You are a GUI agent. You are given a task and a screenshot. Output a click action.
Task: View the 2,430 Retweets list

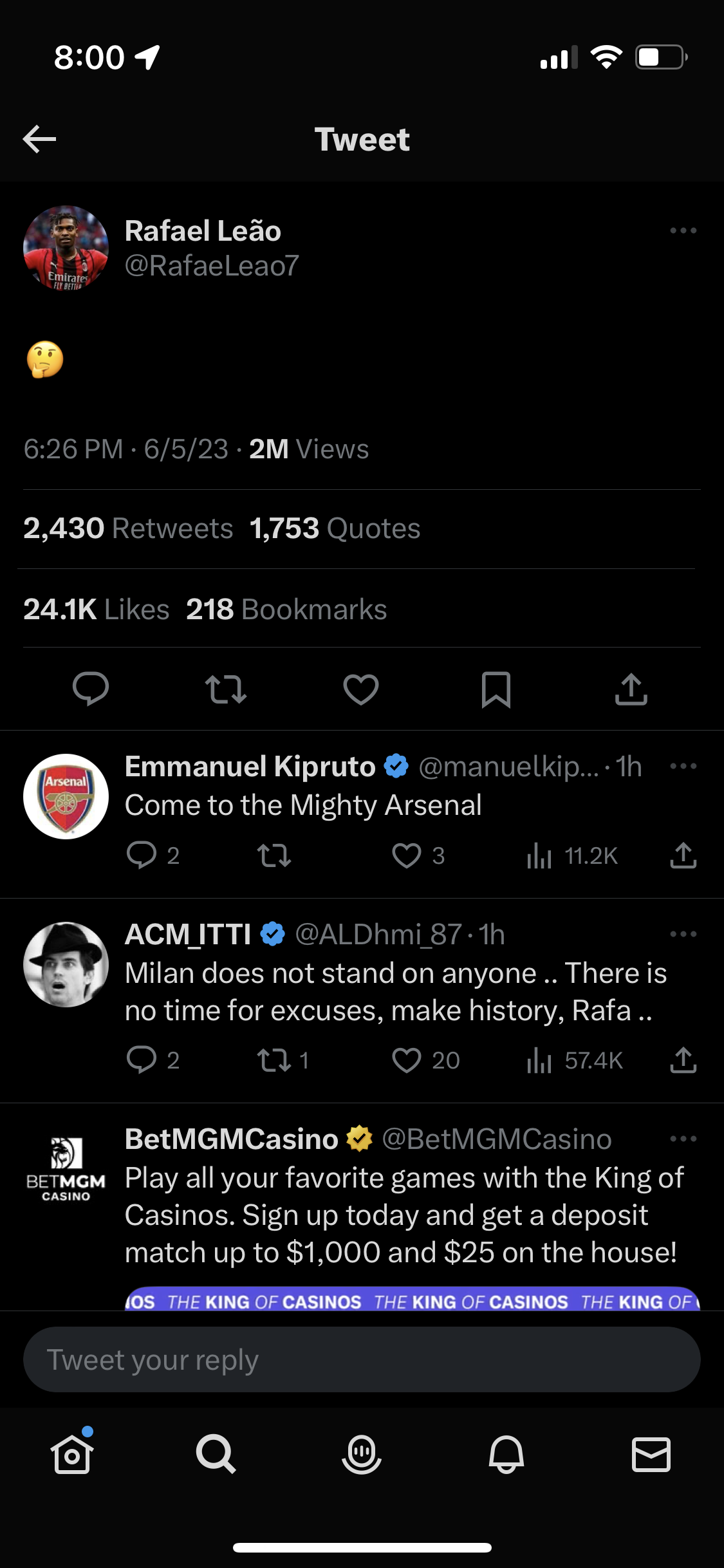tap(128, 528)
